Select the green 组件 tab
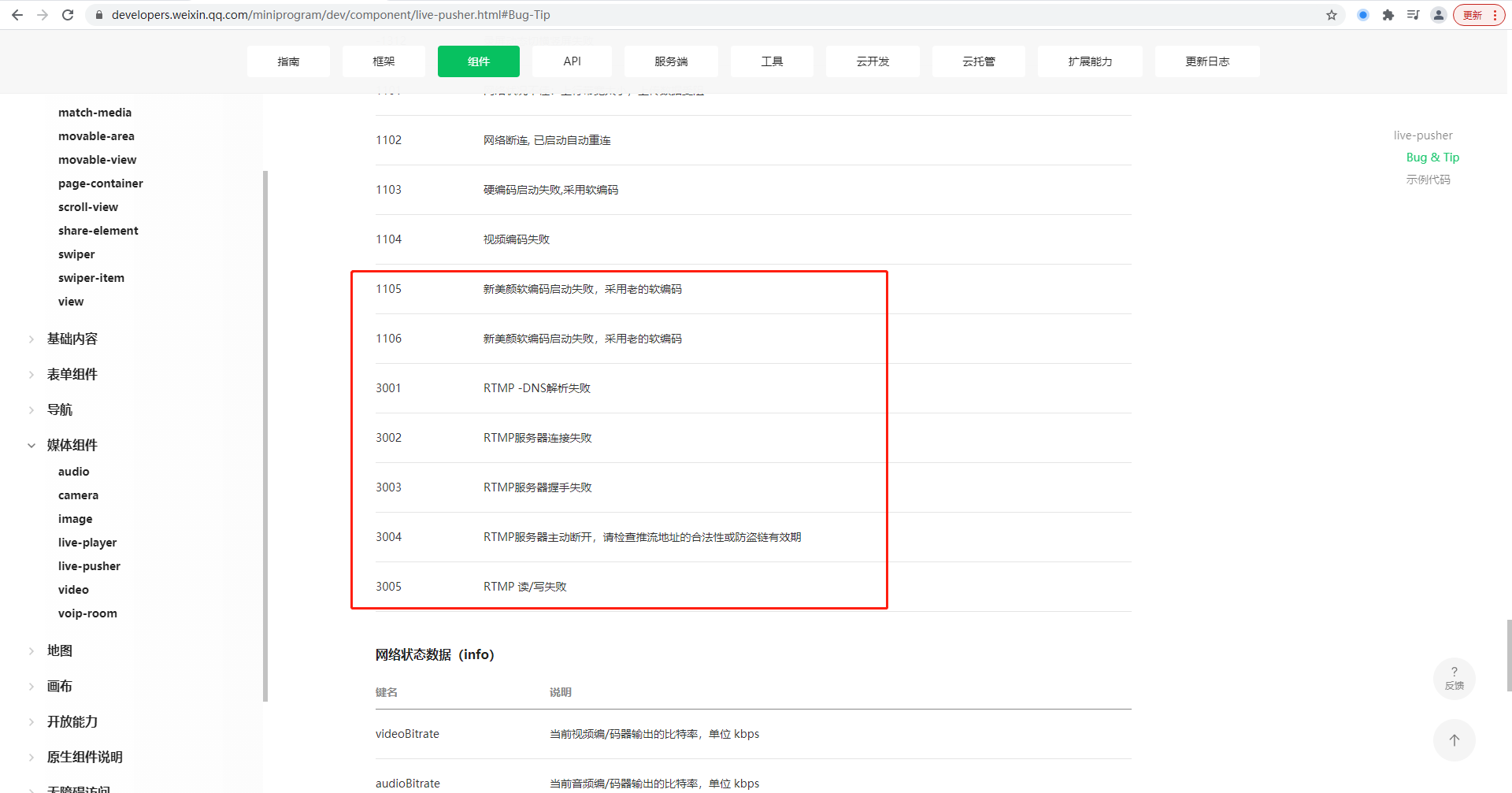The image size is (1512, 793). click(x=479, y=61)
